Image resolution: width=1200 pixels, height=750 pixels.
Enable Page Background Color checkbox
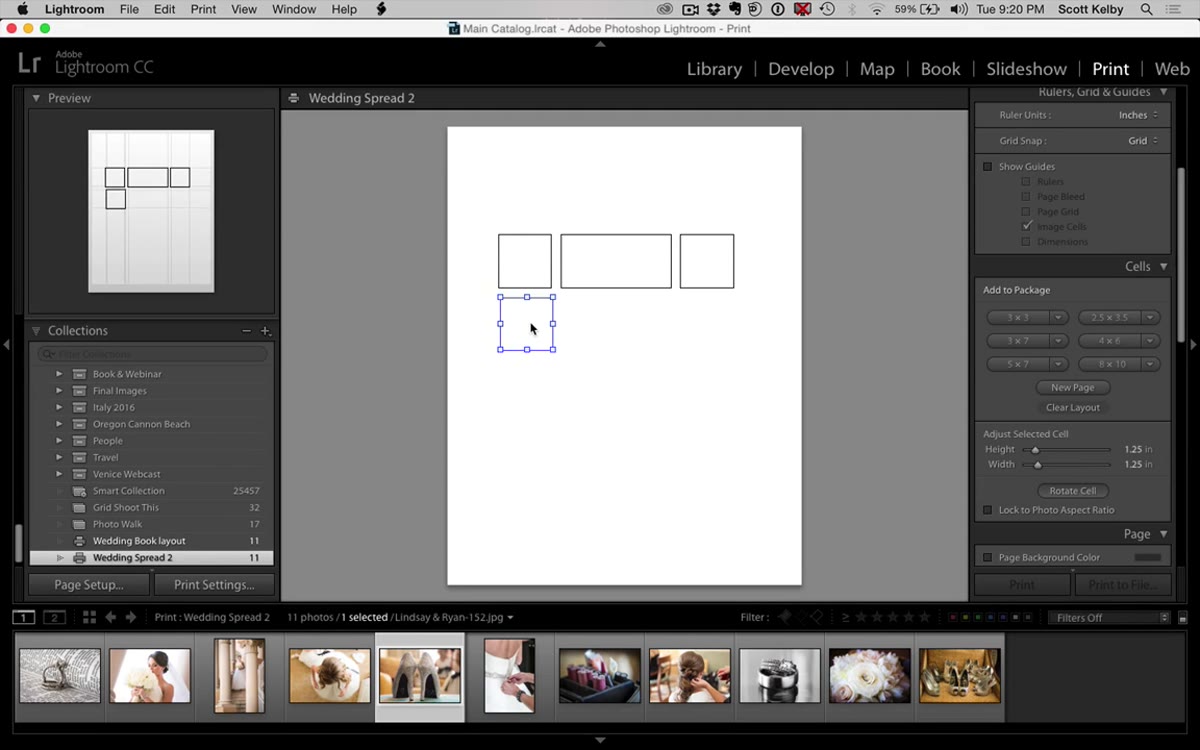pyautogui.click(x=987, y=557)
